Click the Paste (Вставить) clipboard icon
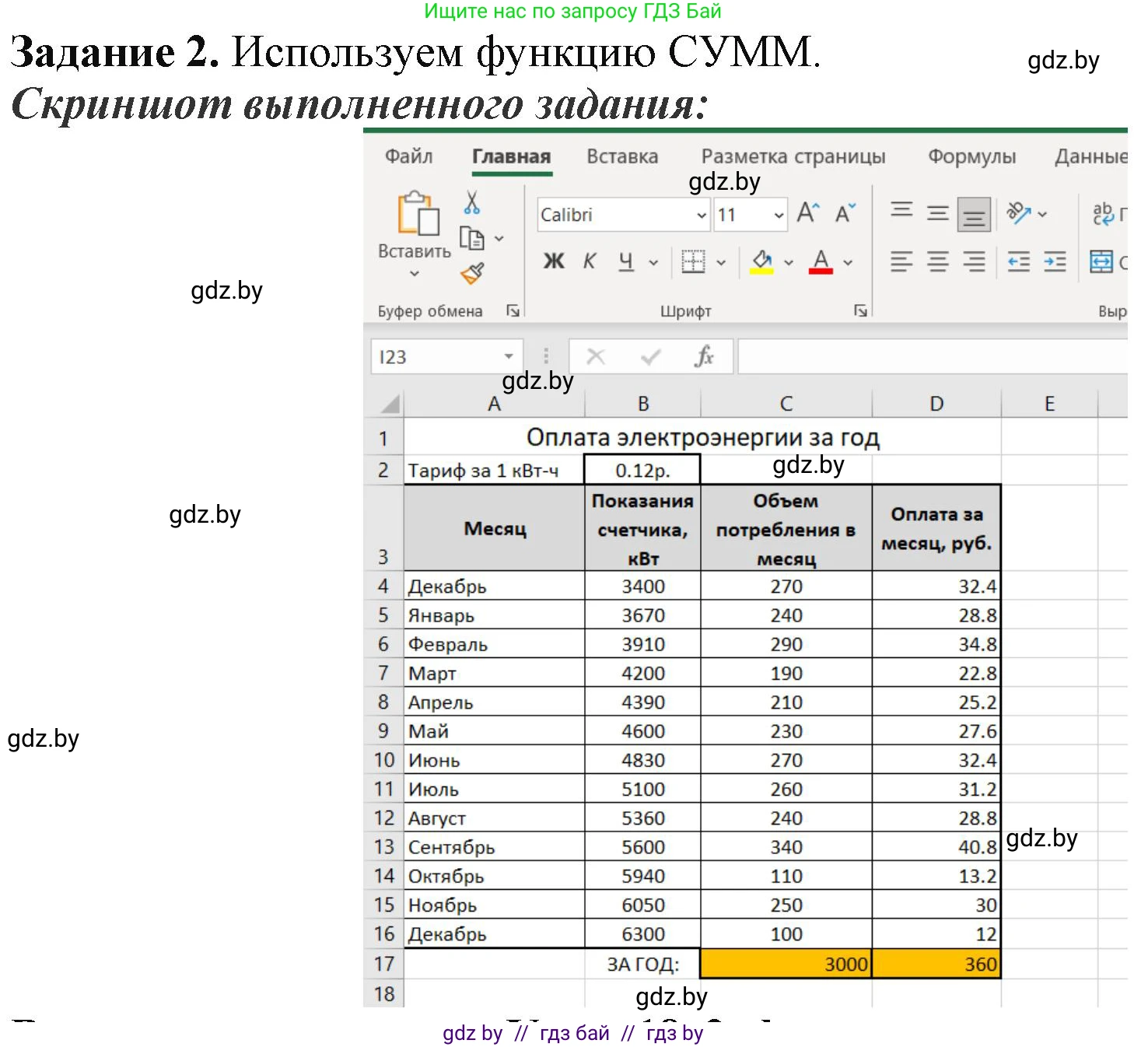The height and width of the screenshot is (1047, 1148). [x=417, y=213]
